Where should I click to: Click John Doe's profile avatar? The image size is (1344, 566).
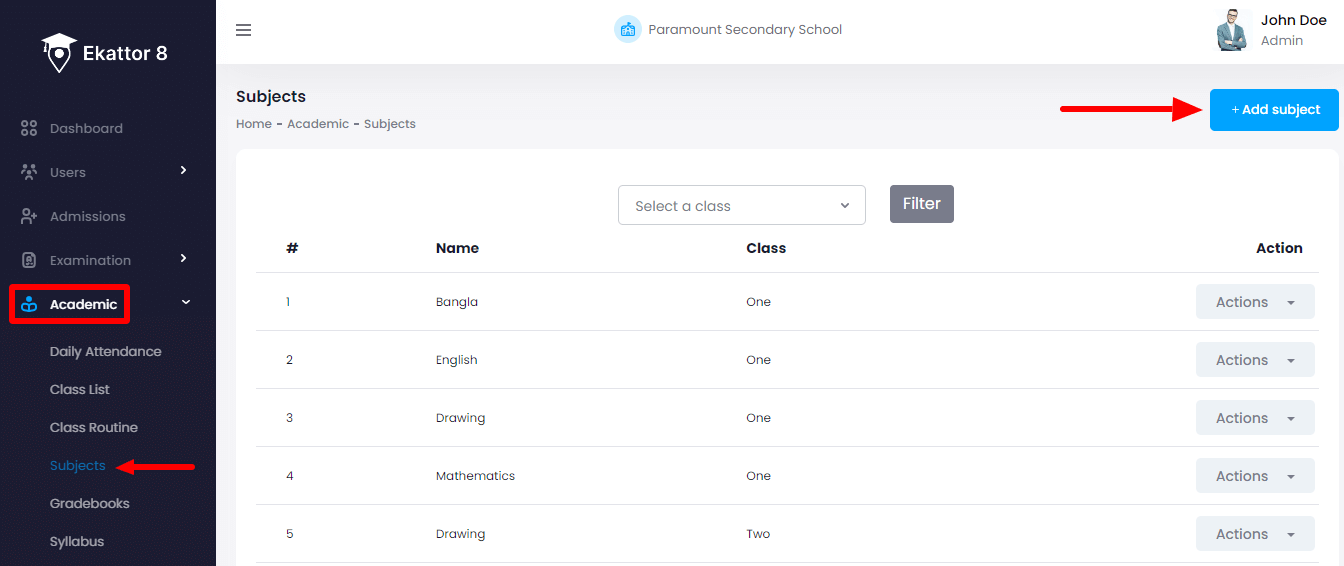coord(1232,30)
